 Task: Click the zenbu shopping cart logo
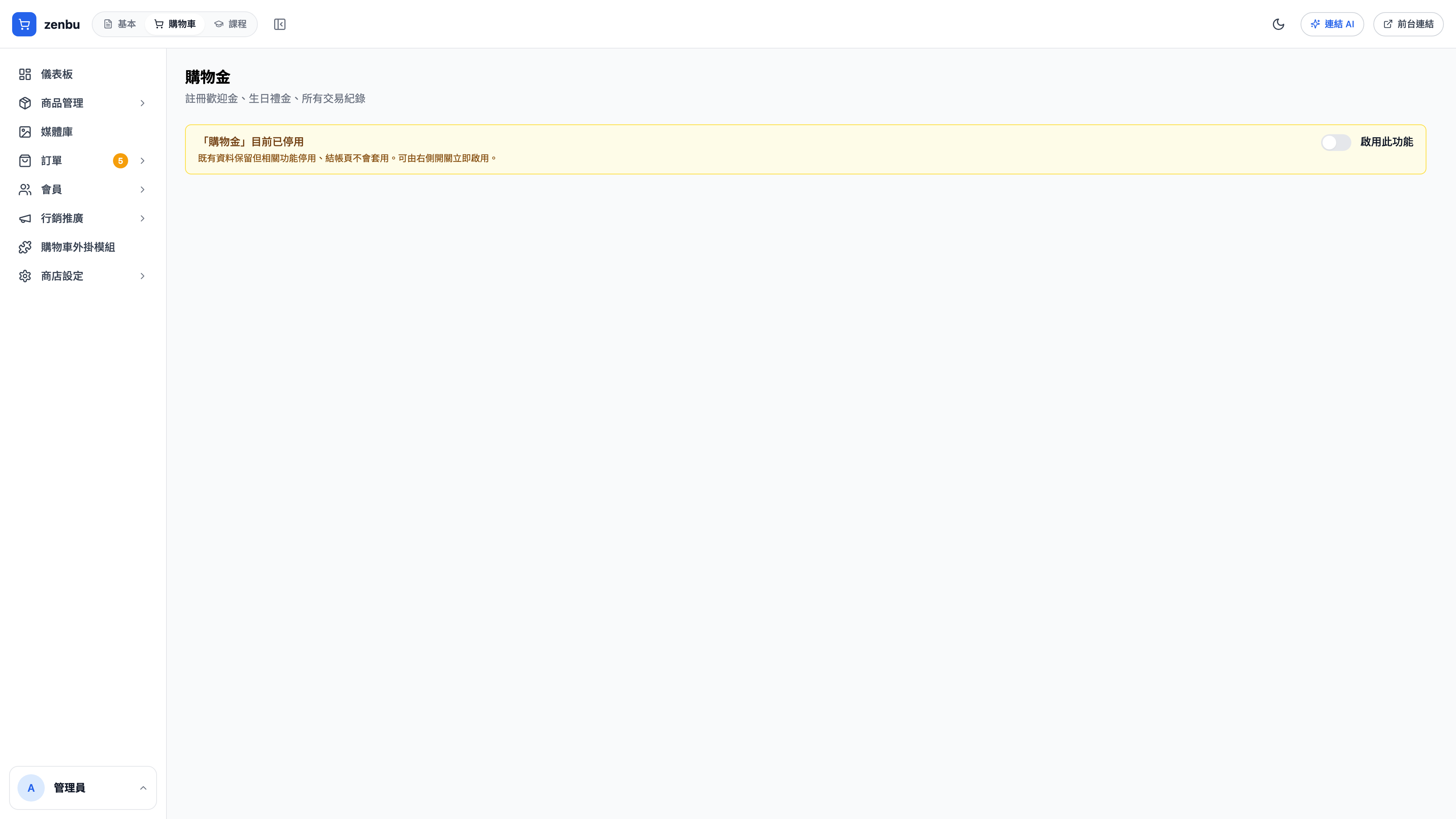point(24,24)
